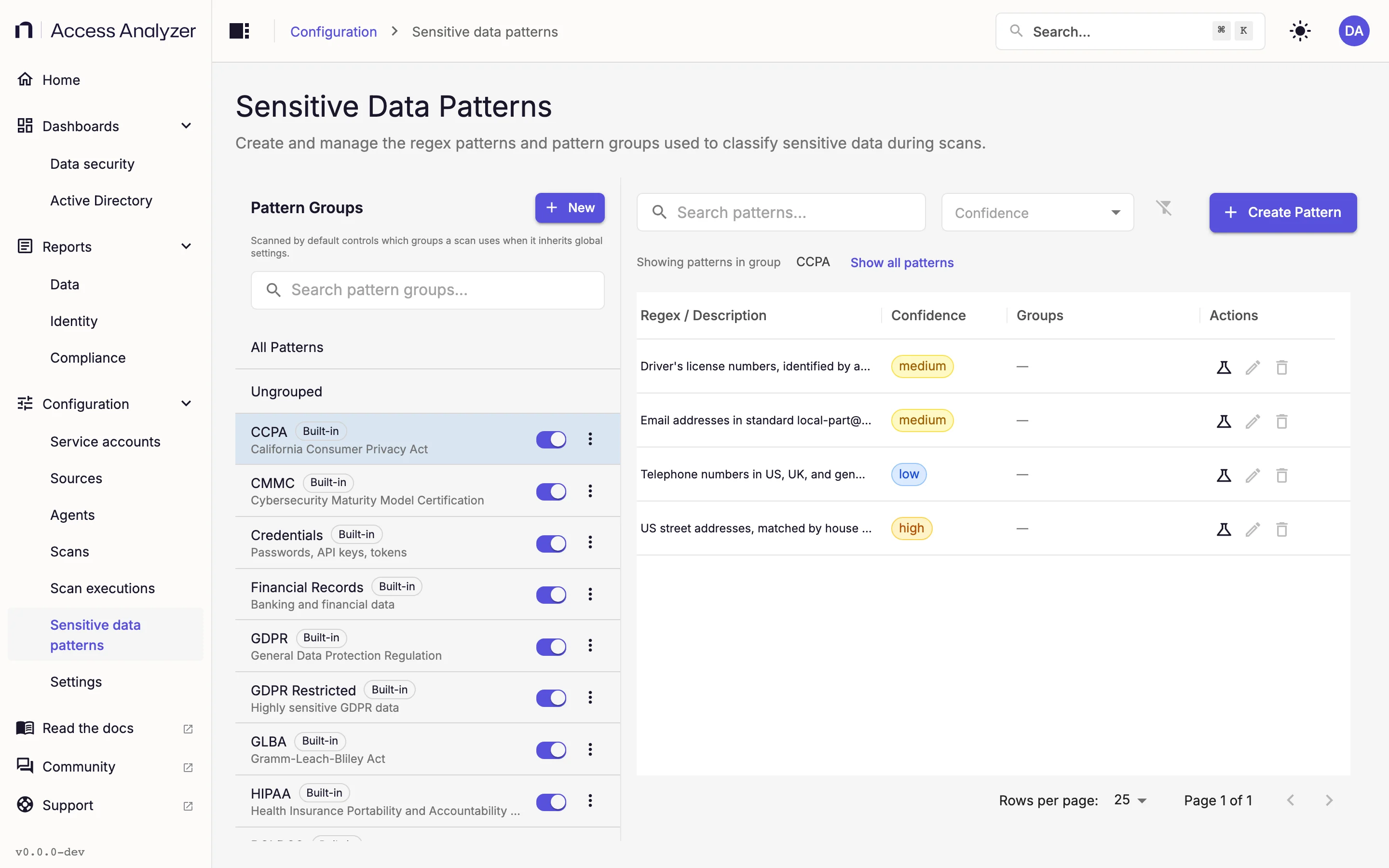Click the Show all patterns link
Viewport: 1389px width, 868px height.
coord(902,262)
